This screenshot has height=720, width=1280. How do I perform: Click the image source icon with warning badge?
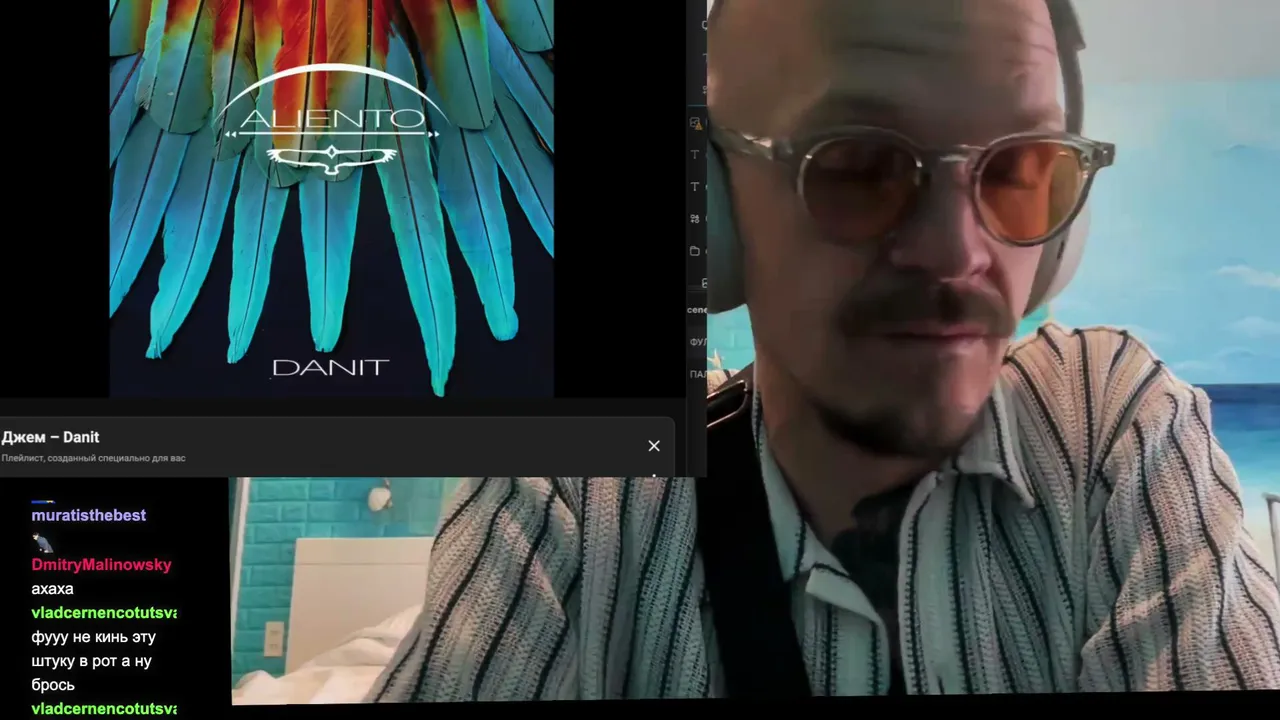pos(696,123)
